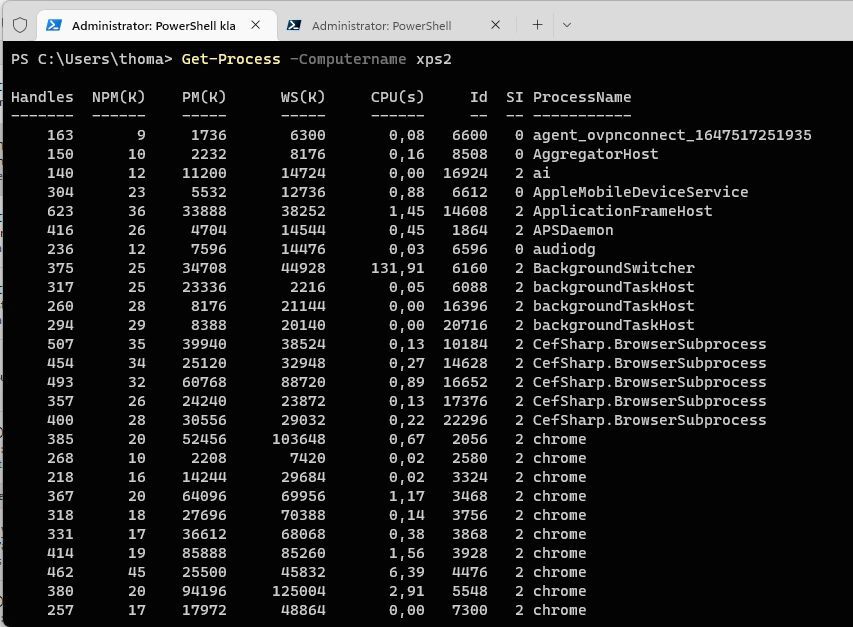Close the second PowerShell tab
Viewport: 853px width, 627px height.
pyautogui.click(x=494, y=24)
